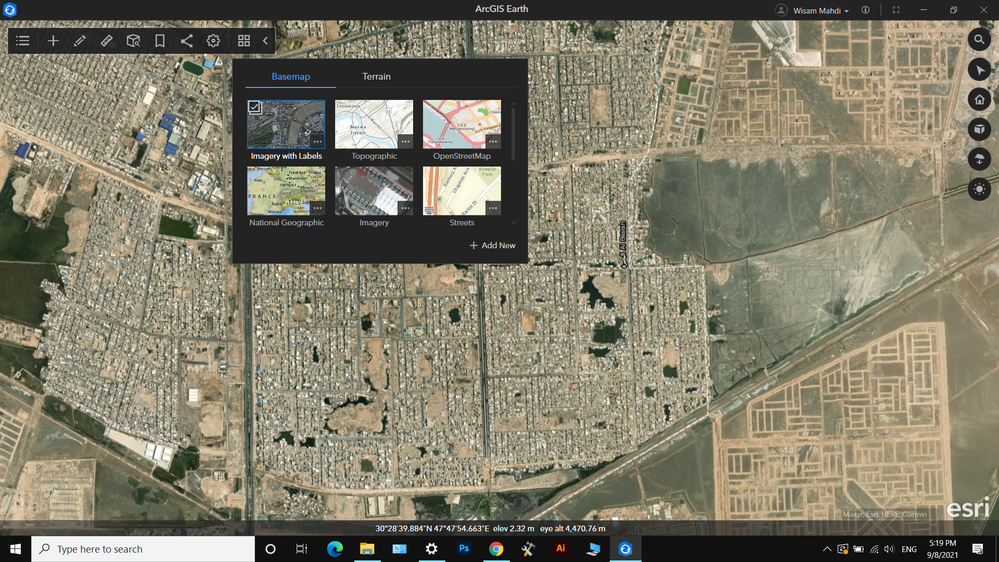Click the Basemap gallery grid icon
This screenshot has height=562, width=999.
pos(244,41)
